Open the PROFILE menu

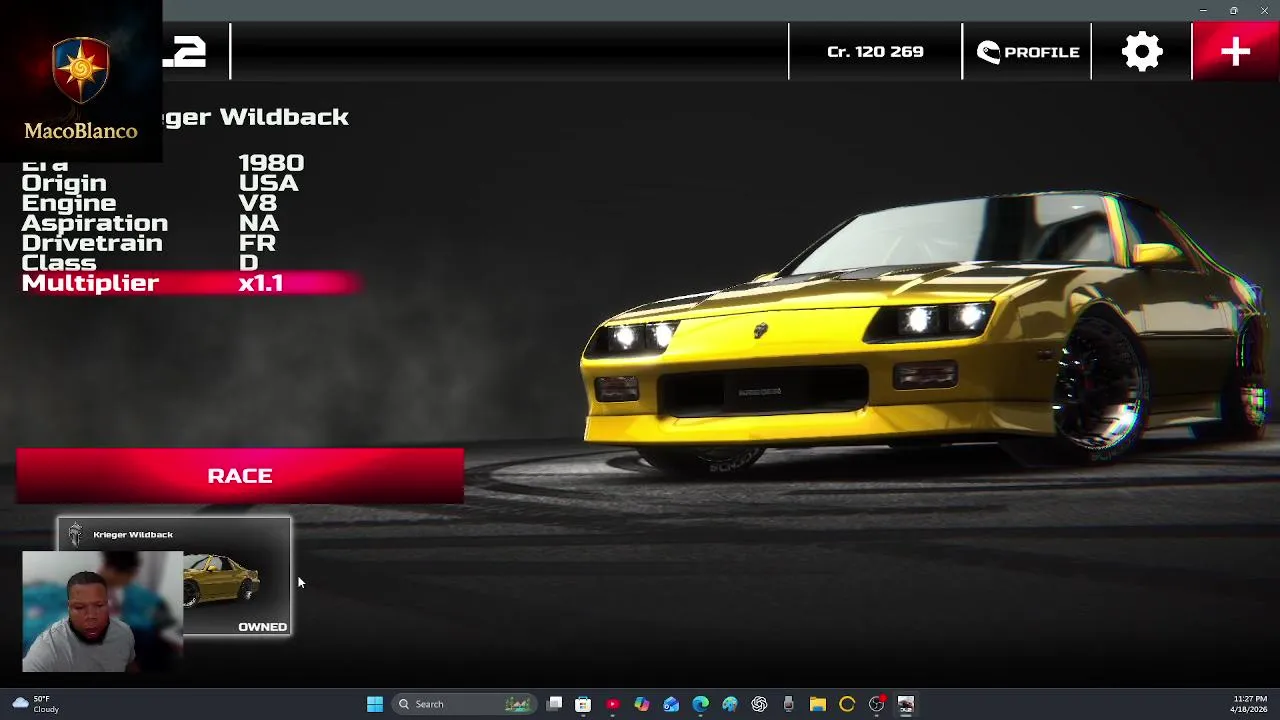click(1028, 52)
